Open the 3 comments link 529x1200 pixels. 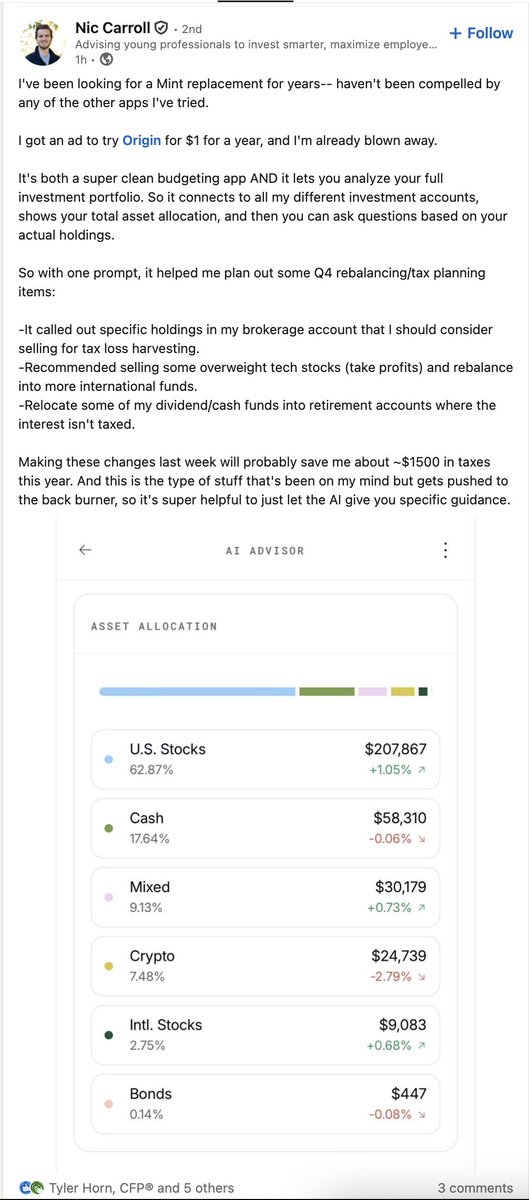coord(475,1188)
